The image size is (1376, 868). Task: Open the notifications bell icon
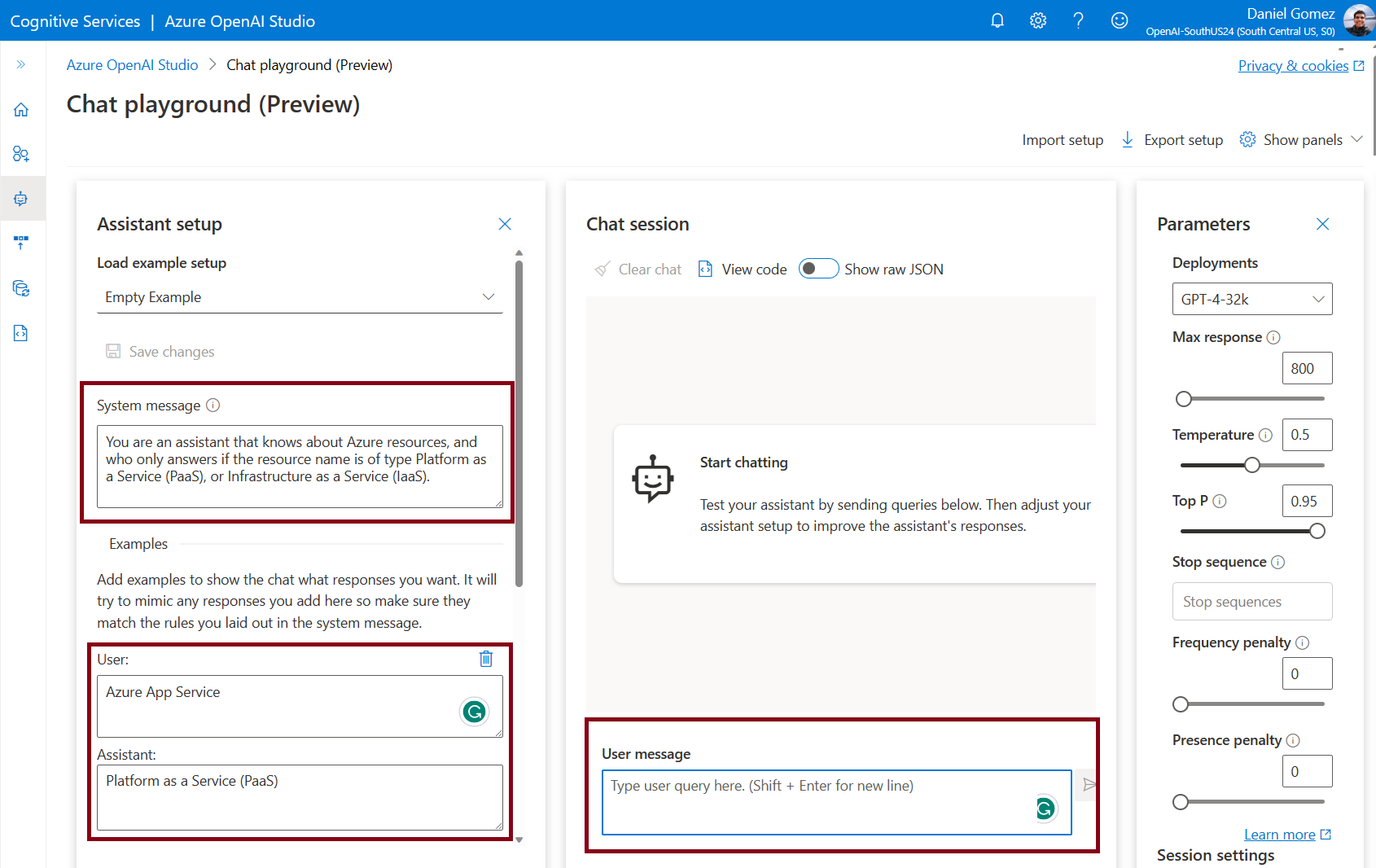click(x=997, y=20)
